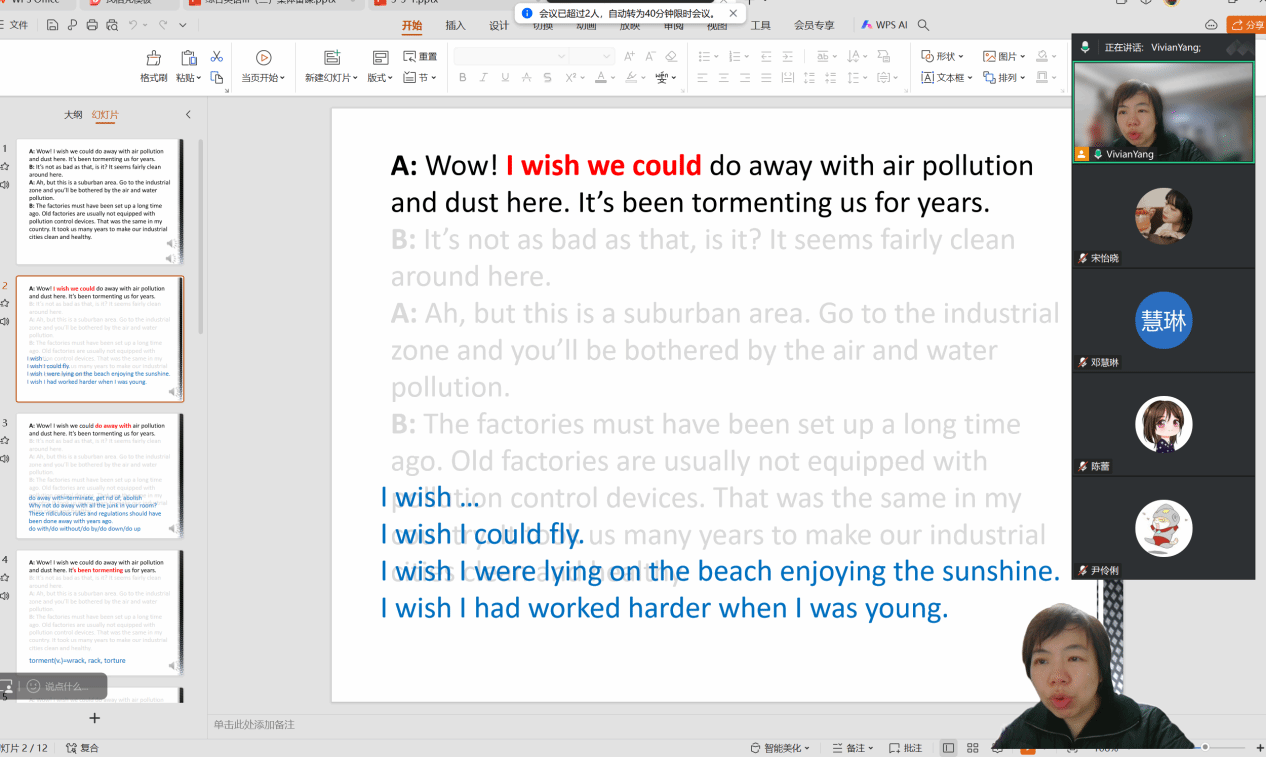Open the Insert (插入) ribbon tab

(455, 25)
